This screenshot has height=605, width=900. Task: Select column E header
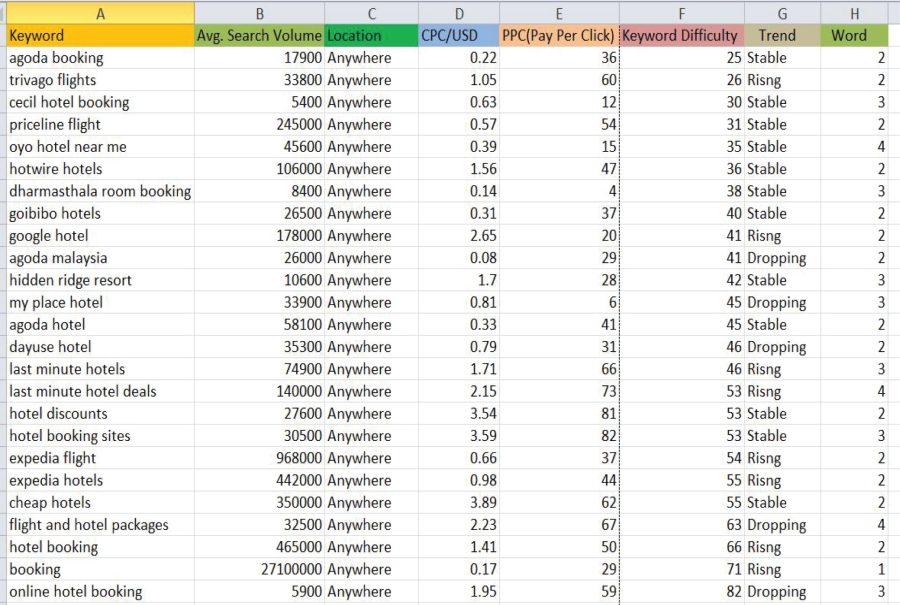[559, 13]
